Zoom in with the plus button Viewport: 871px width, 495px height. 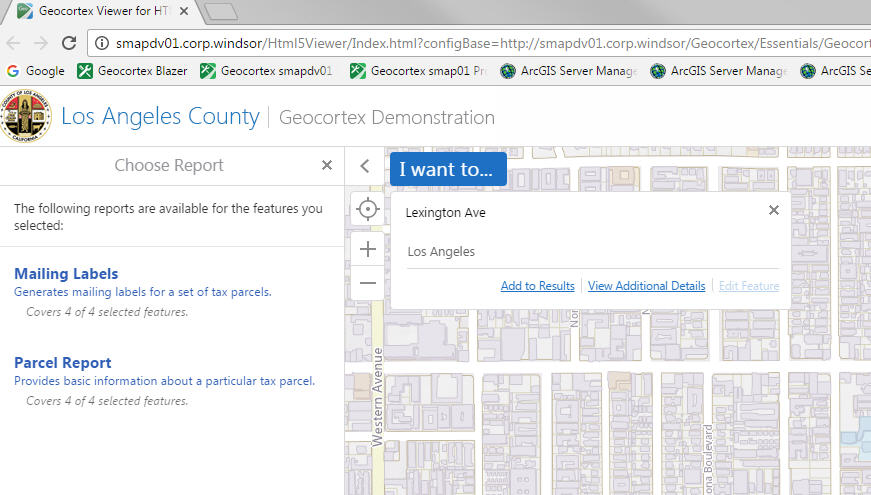click(368, 249)
